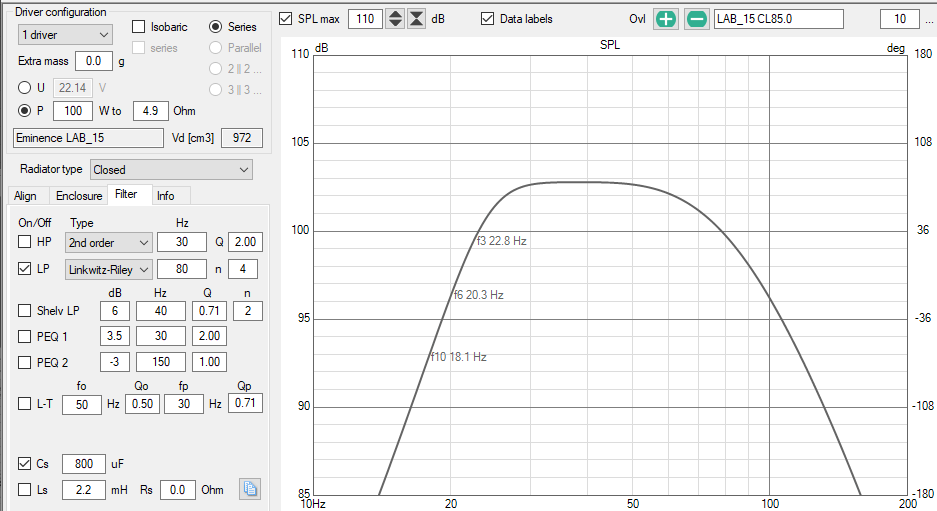Click the PEQ 1 frequency field 30
Image resolution: width=937 pixels, height=511 pixels.
[x=161, y=336]
